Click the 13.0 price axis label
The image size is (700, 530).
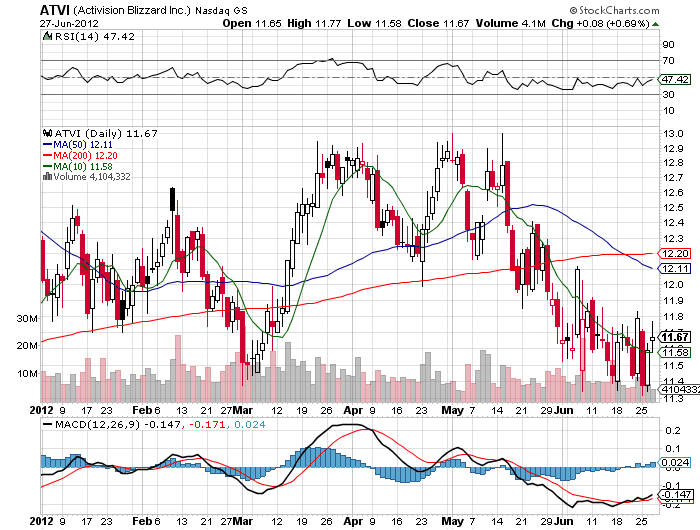click(x=673, y=134)
